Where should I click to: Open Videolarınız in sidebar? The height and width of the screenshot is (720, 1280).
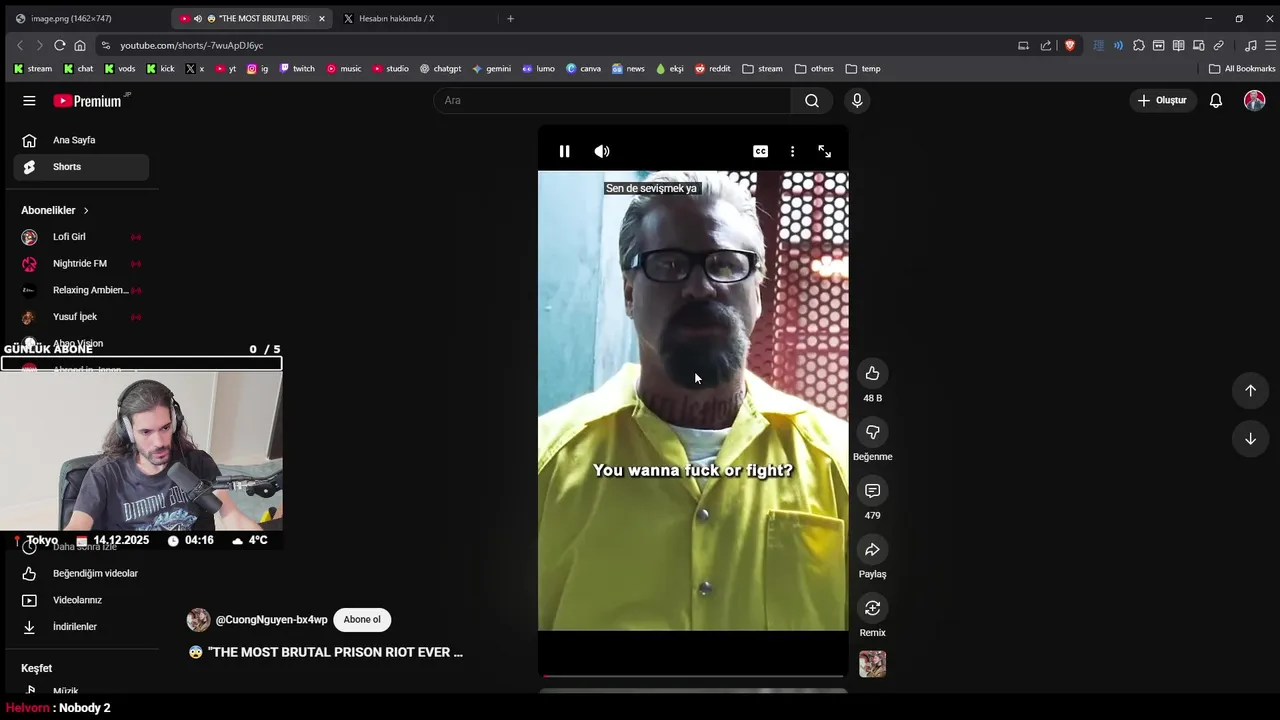pyautogui.click(x=81, y=600)
